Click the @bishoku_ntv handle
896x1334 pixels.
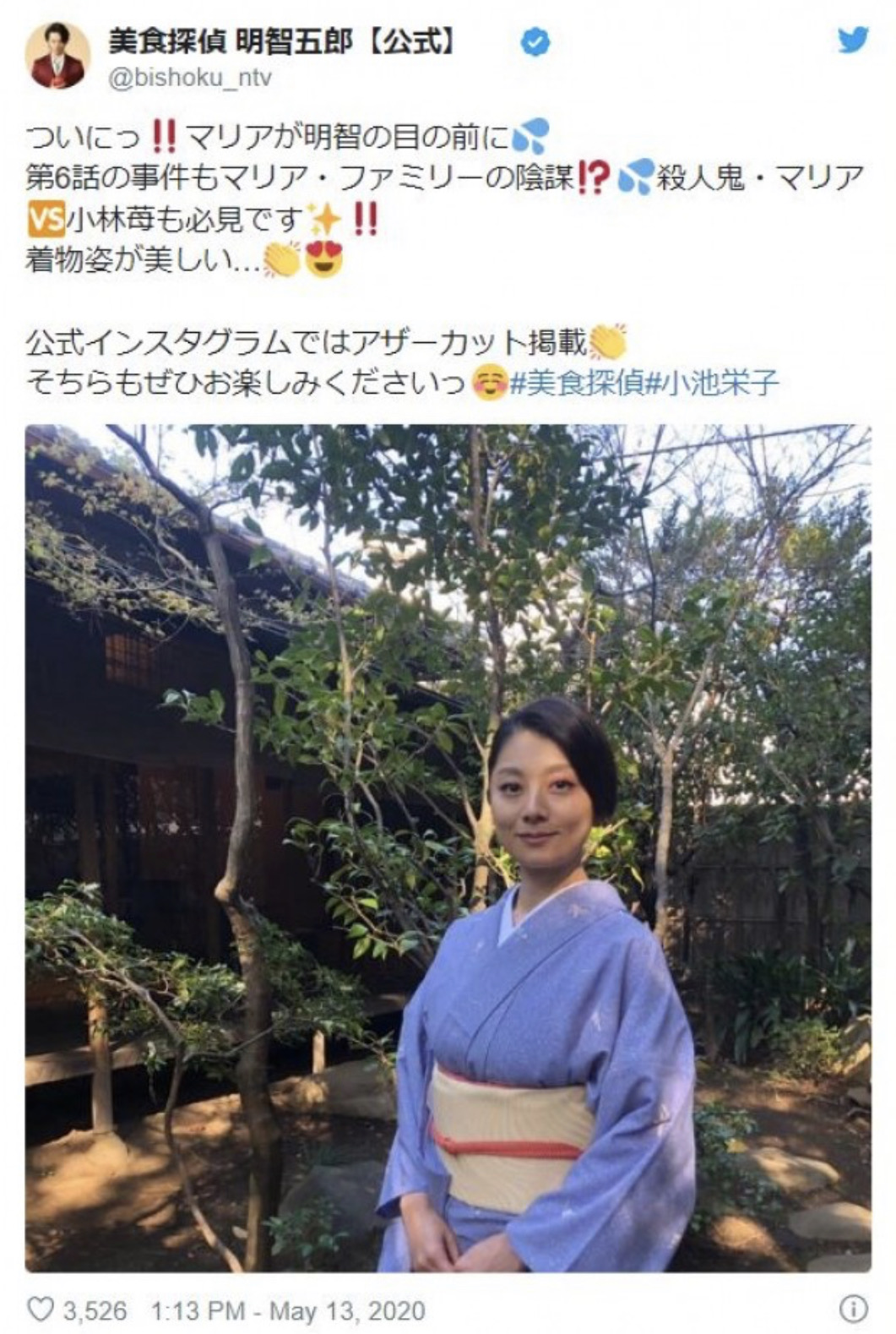(x=190, y=79)
